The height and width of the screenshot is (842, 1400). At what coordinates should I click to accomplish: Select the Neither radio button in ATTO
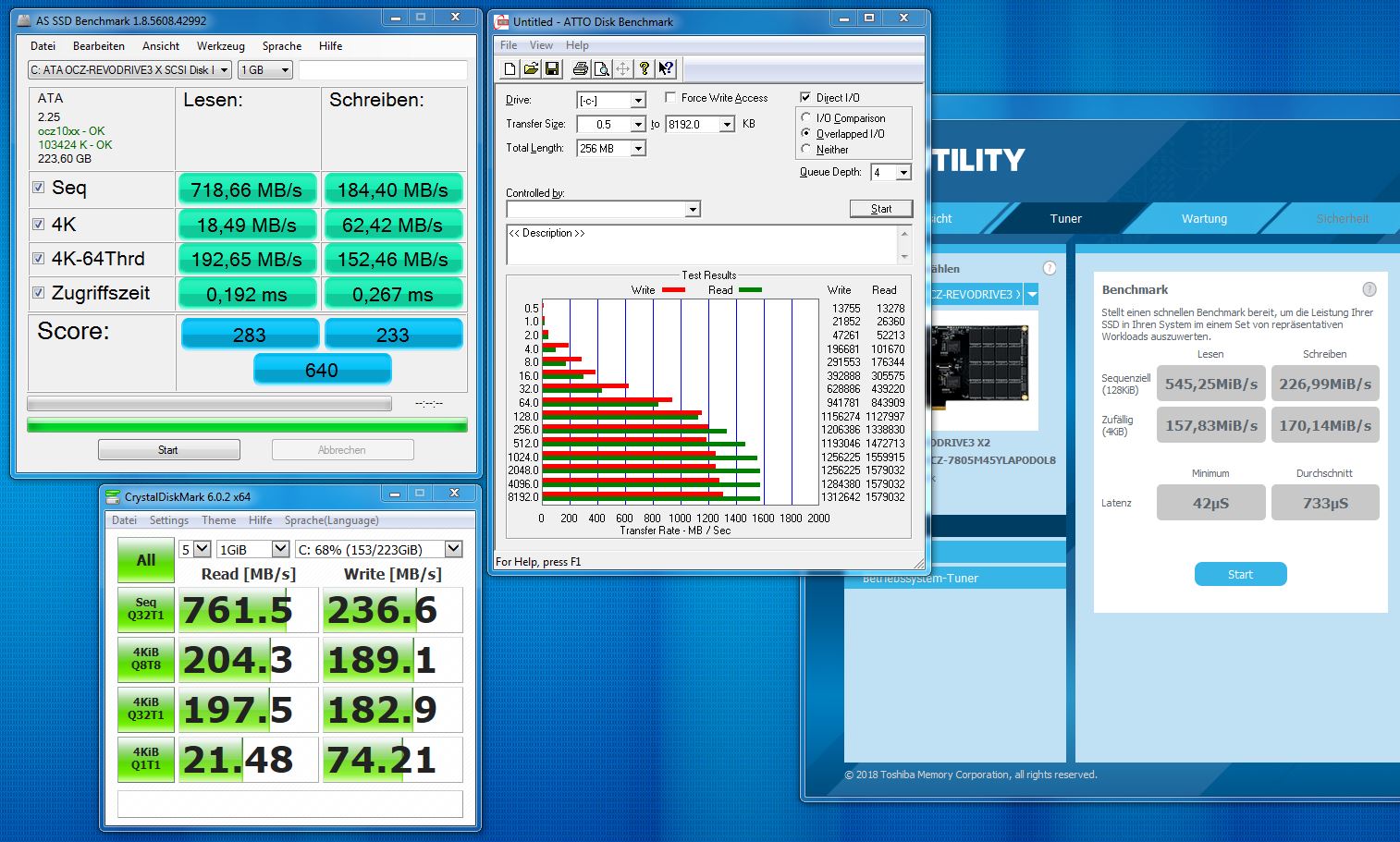pos(806,149)
